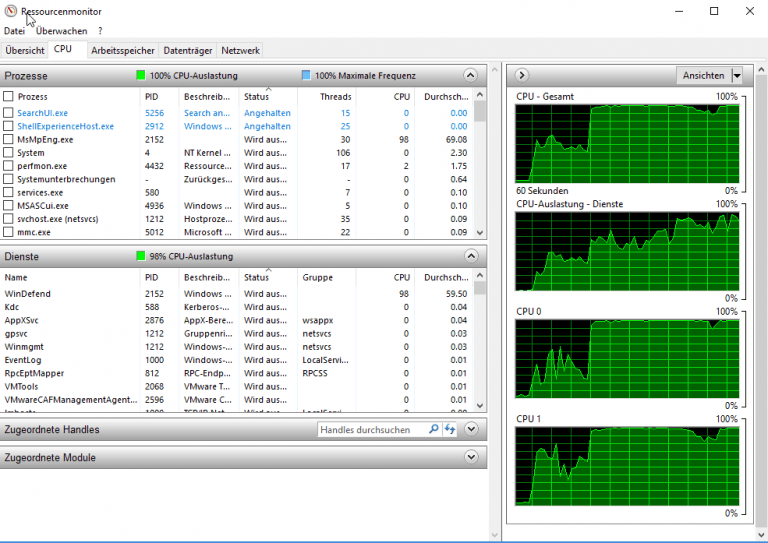Click the SearchUI.exe process name
The width and height of the screenshot is (768, 543).
(x=43, y=113)
